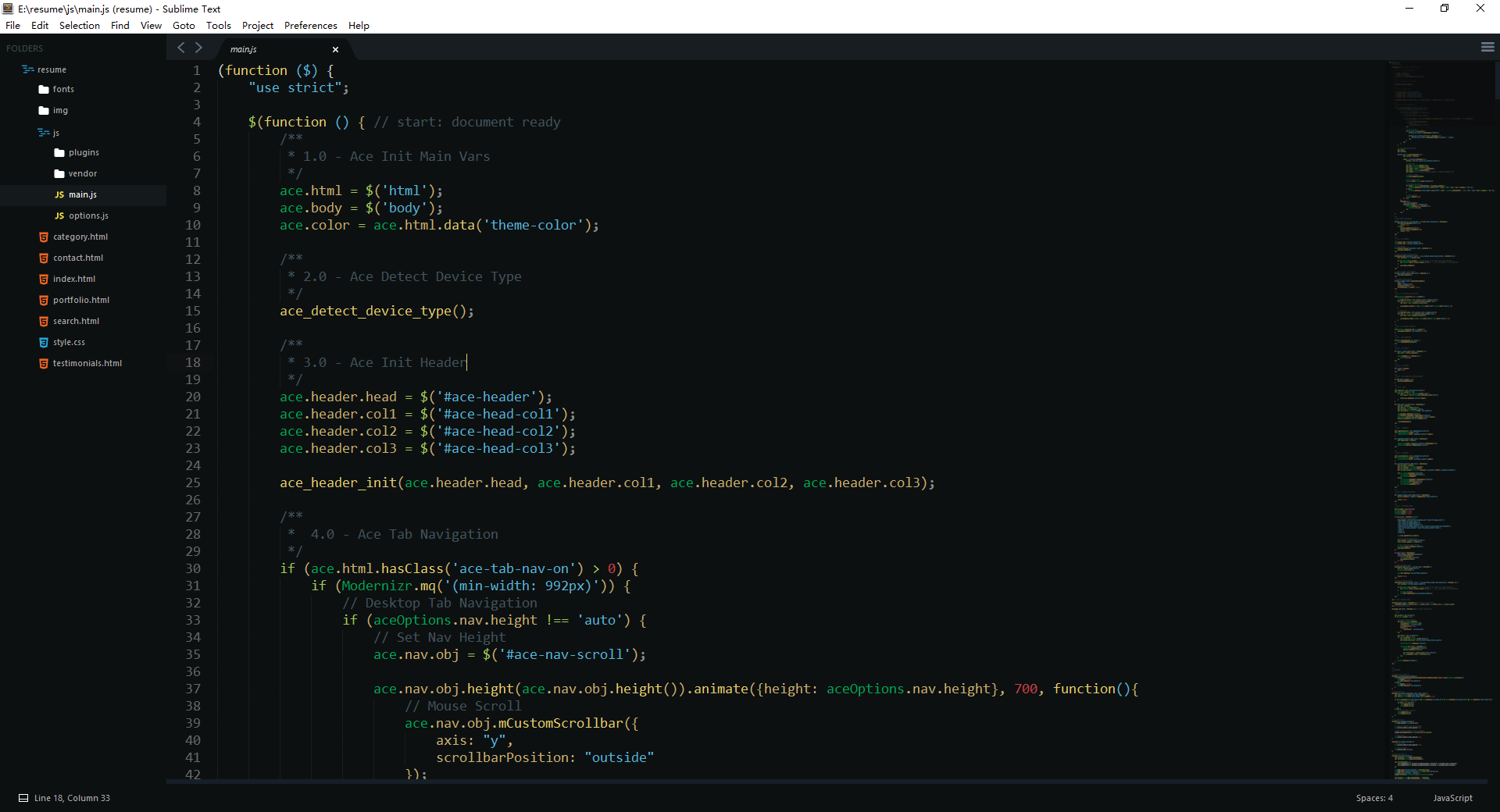
Task: Open index.html from the sidebar
Action: (74, 279)
